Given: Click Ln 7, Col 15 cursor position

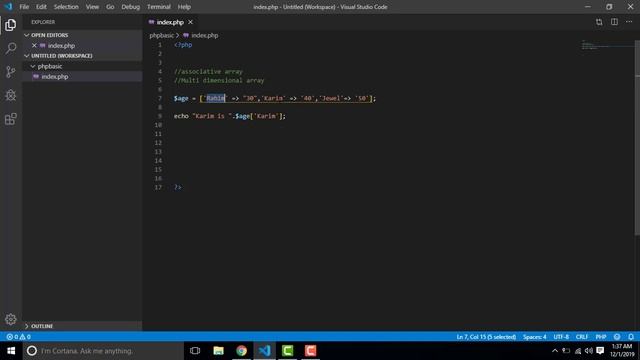Looking at the screenshot, I should tap(486, 337).
